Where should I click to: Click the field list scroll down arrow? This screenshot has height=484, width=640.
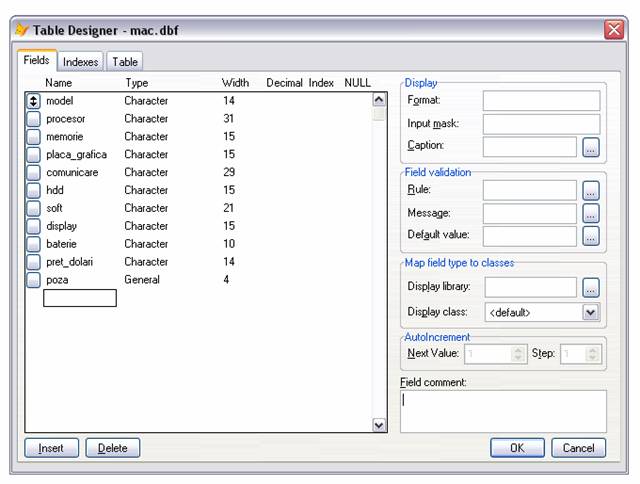pyautogui.click(x=379, y=425)
